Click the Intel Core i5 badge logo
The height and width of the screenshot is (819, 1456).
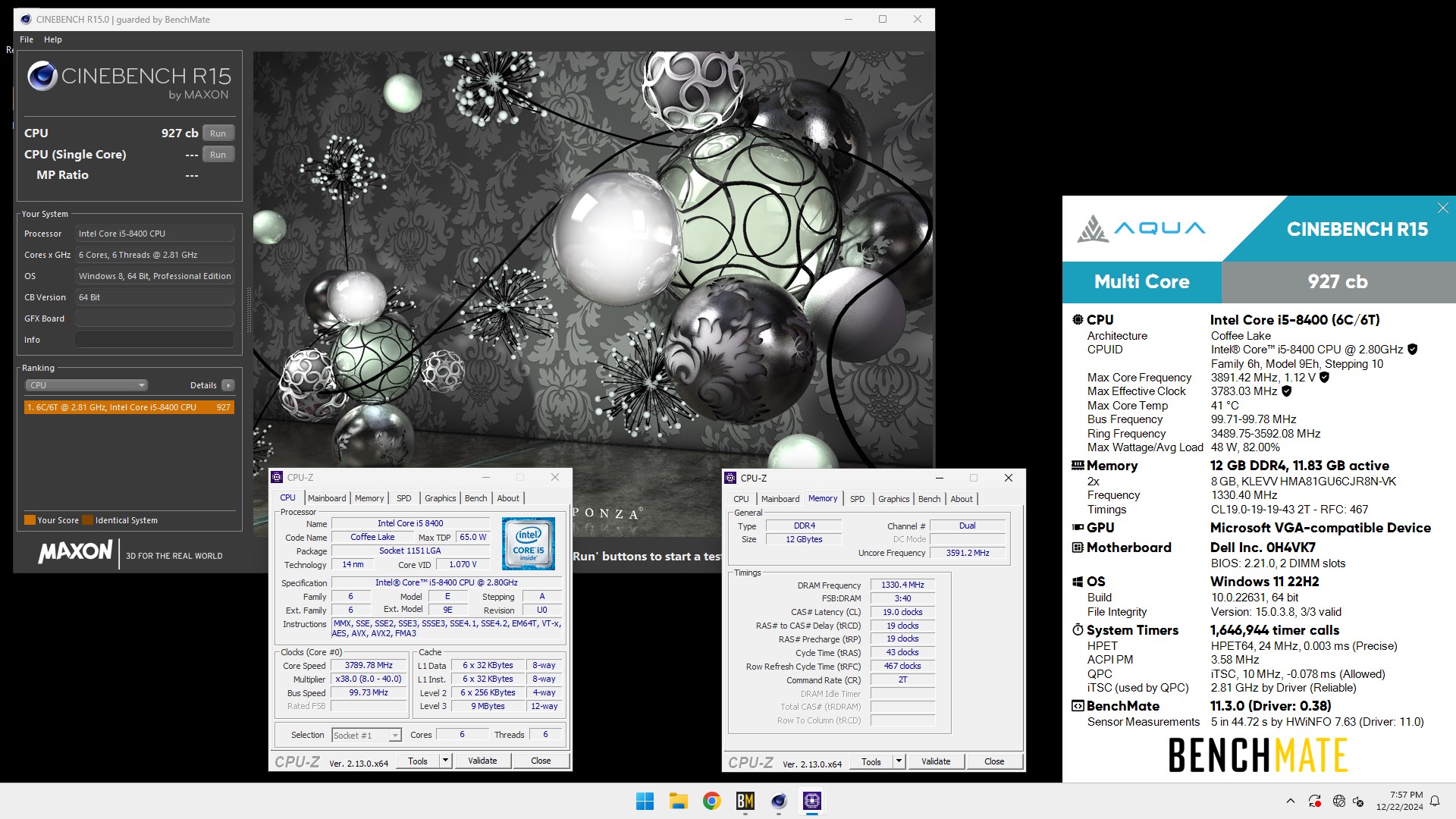click(529, 544)
